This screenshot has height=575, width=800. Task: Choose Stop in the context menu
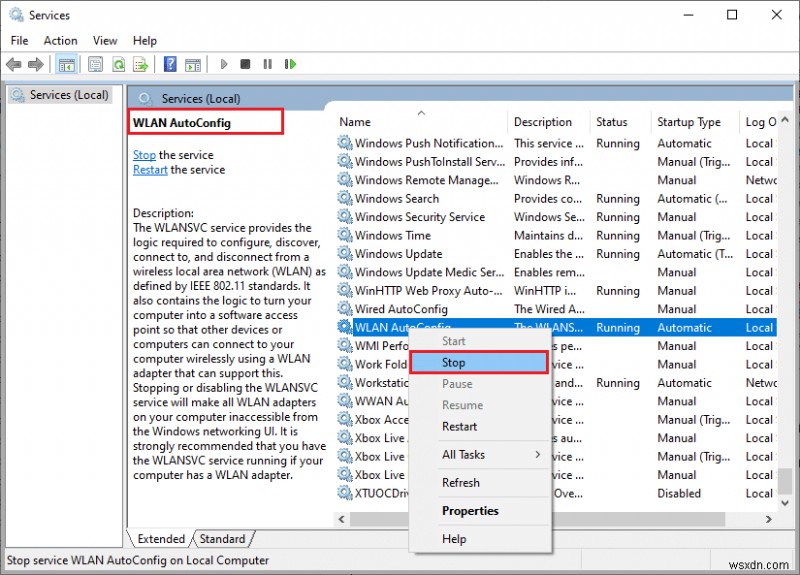[x=454, y=363]
